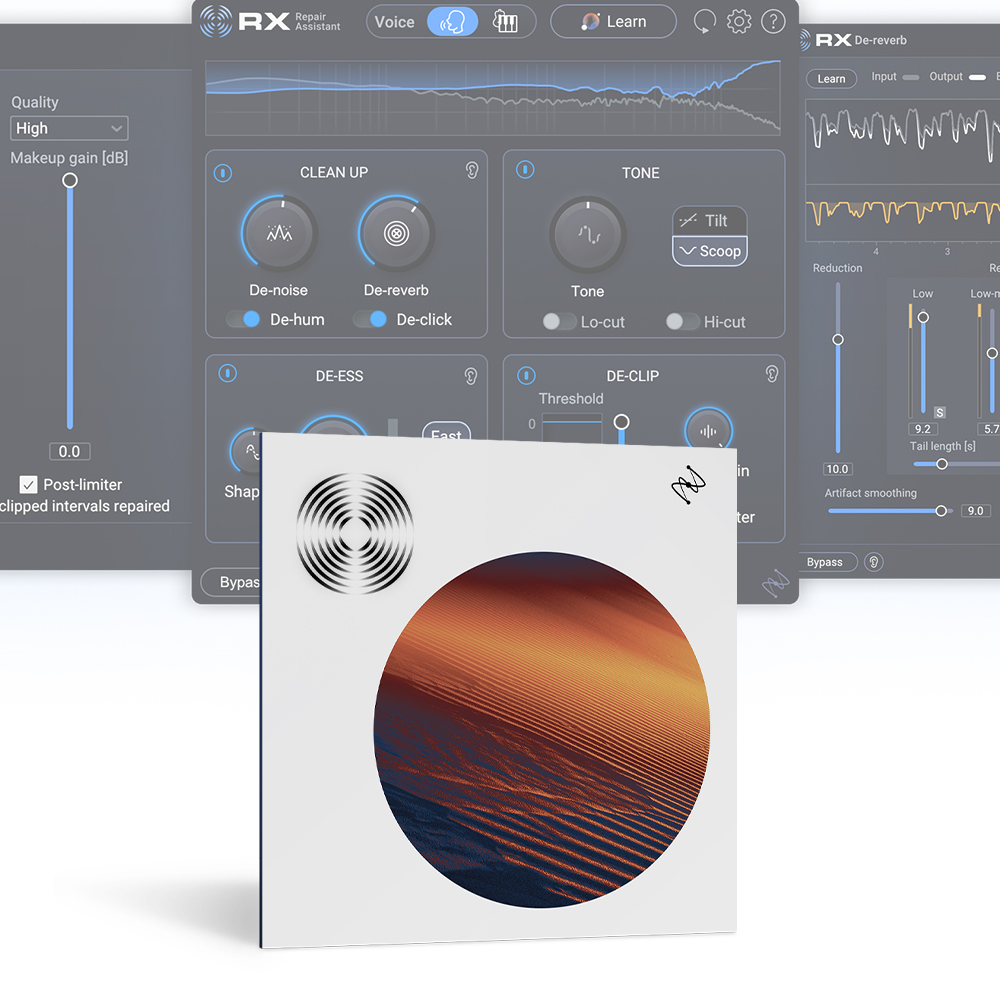Open the settings gear in Repair Assistant
The image size is (1000, 1000).
coord(739,22)
